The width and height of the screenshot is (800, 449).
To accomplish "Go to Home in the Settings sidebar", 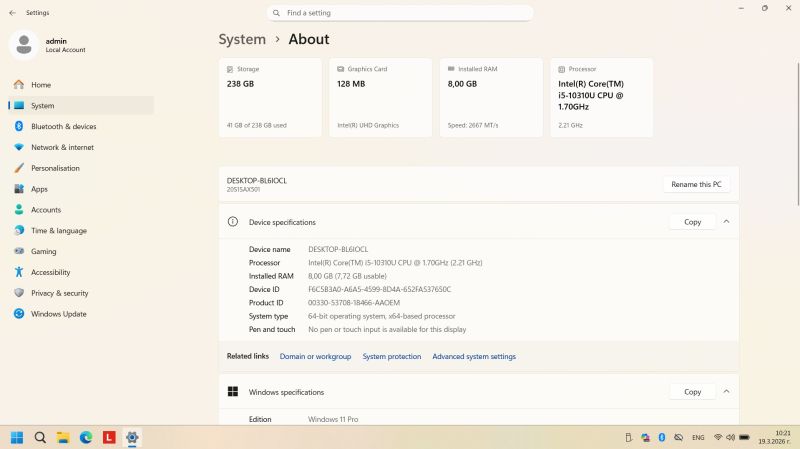I will point(41,85).
